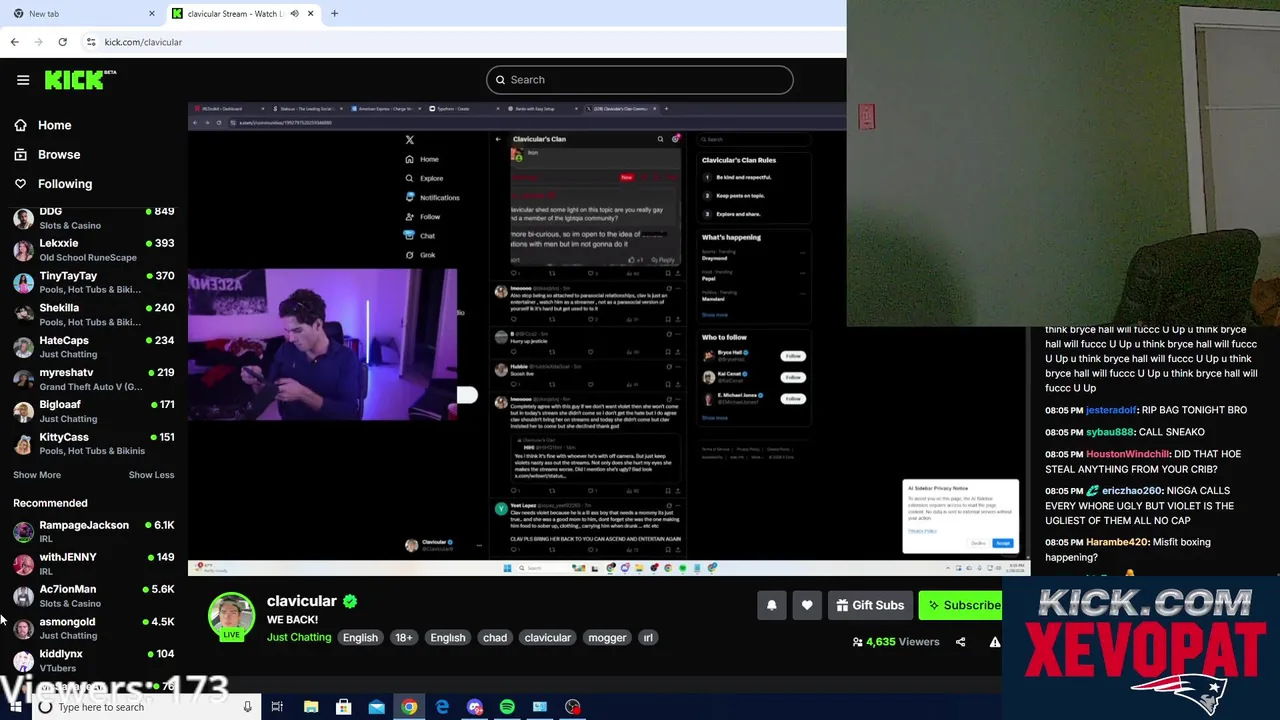The height and width of the screenshot is (720, 1280).
Task: Open kiddlynx recommended channel
Action: 93,660
